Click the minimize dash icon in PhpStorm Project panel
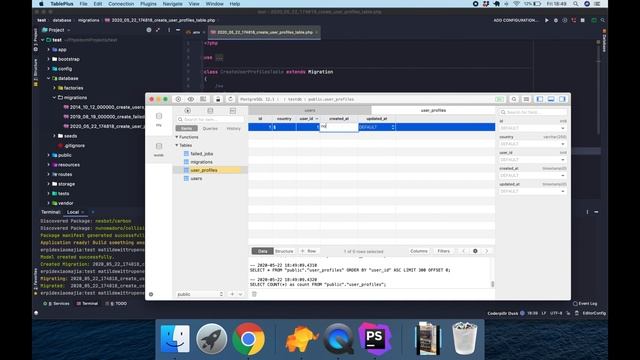Image resolution: width=640 pixels, height=360 pixels. 178,30
